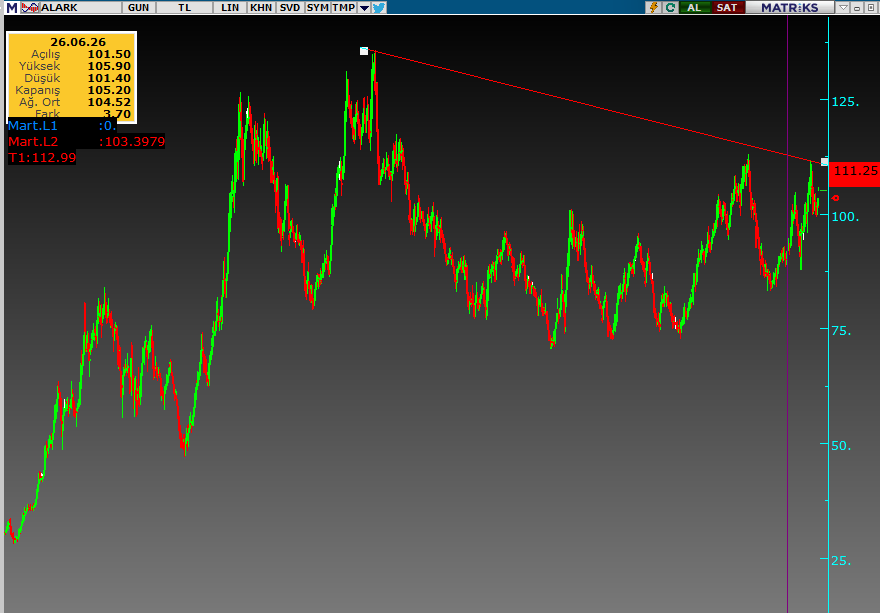The image size is (880, 613).
Task: Click the 50. price axis label
Action: click(841, 445)
